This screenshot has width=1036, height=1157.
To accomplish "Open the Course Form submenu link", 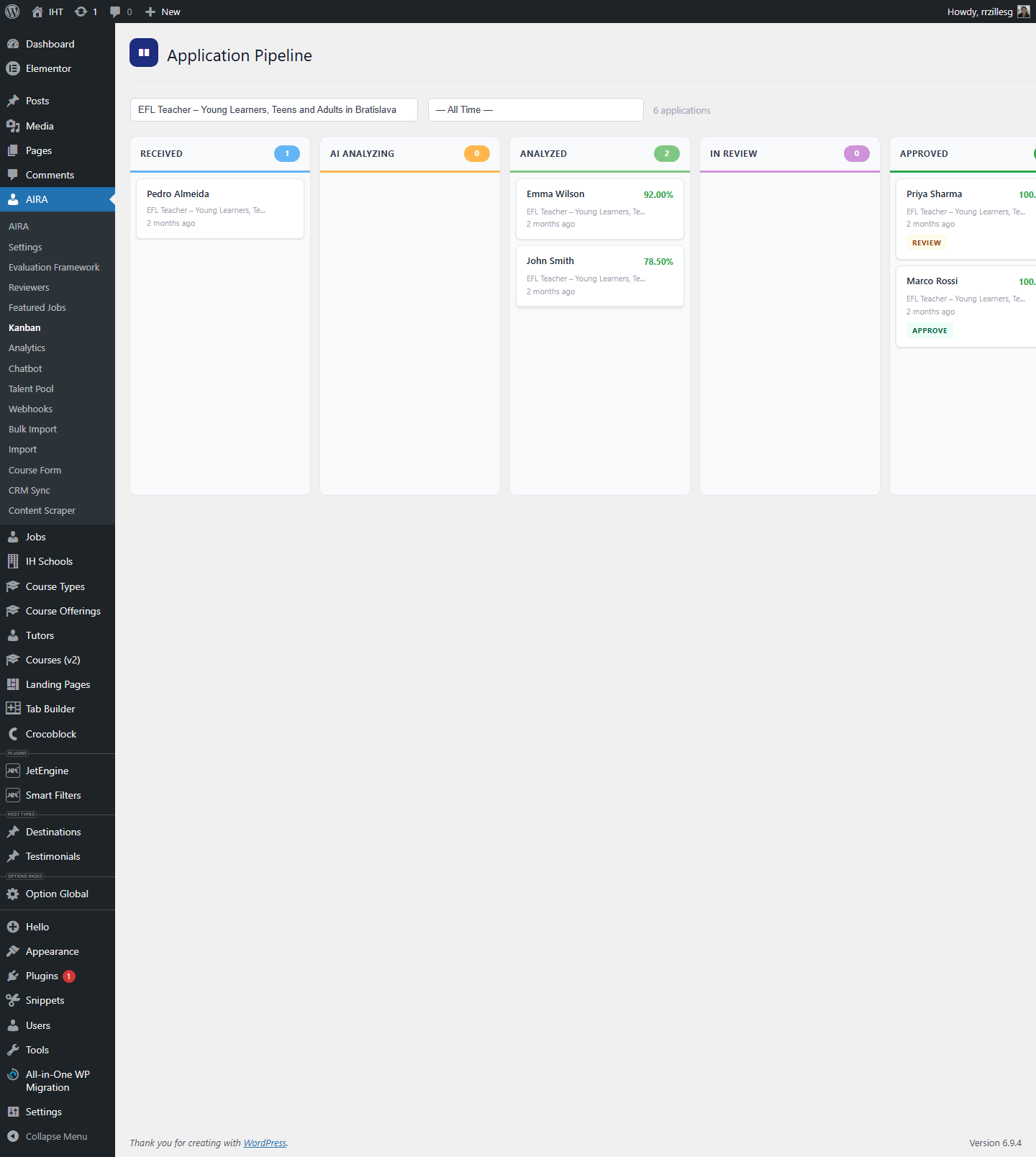I will coord(35,470).
